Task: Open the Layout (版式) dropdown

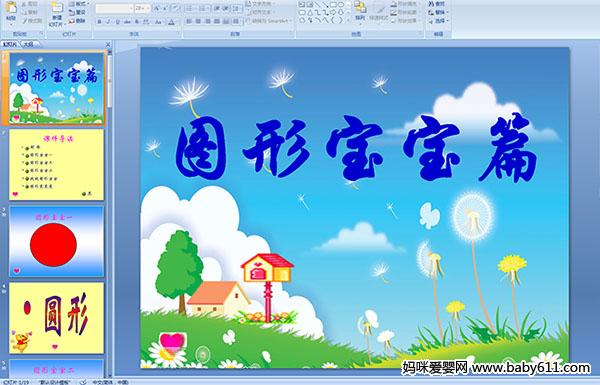Action: (x=79, y=3)
